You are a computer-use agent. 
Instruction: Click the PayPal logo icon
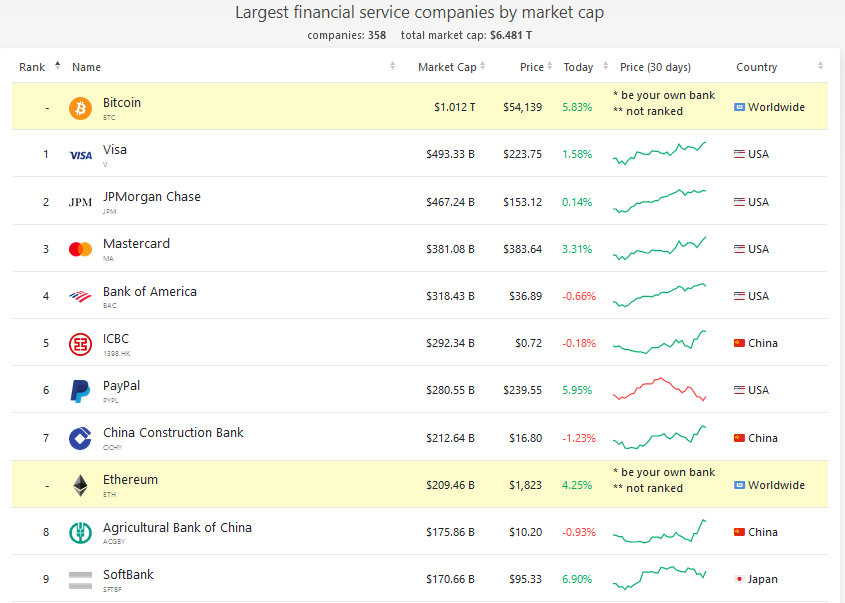pos(80,391)
